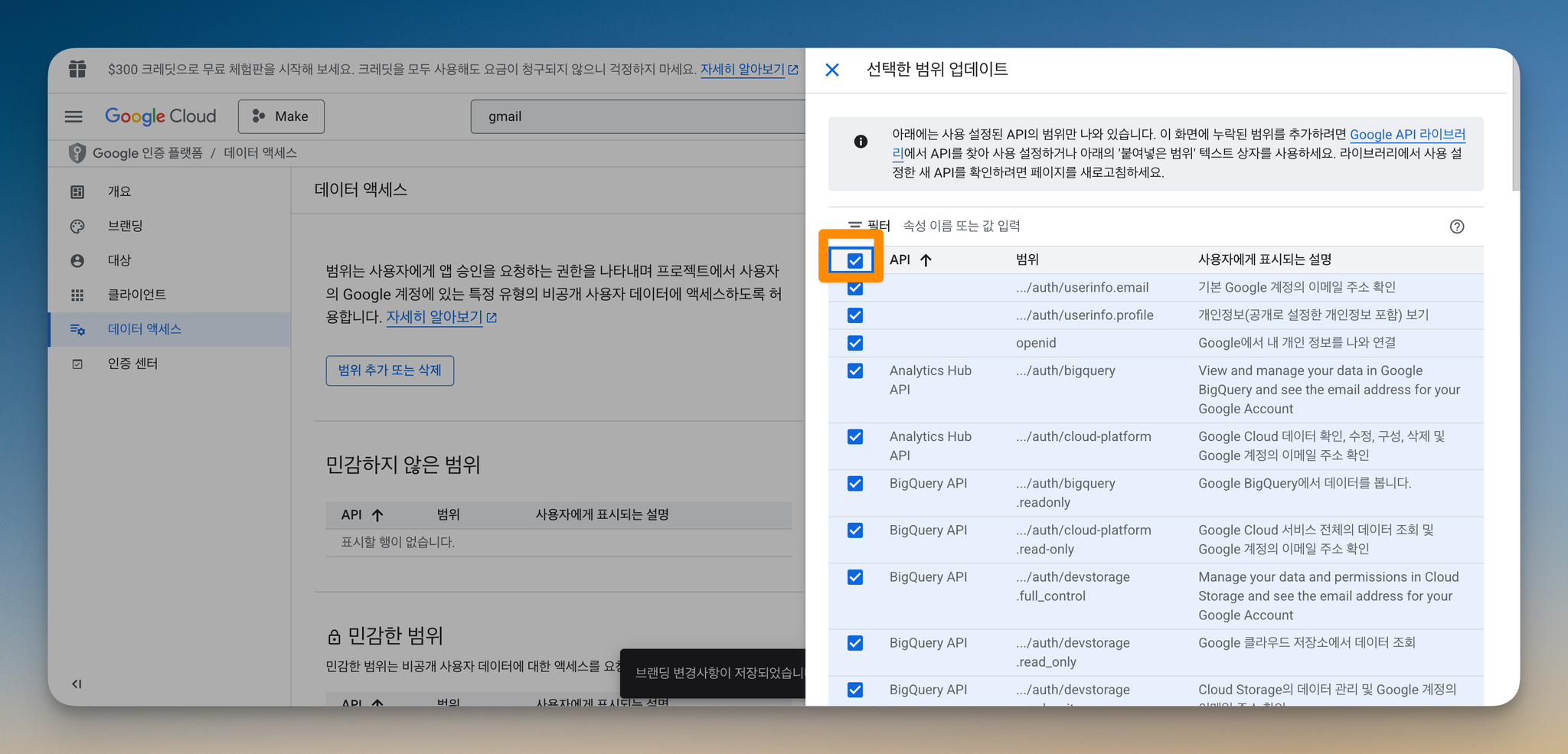1568x754 pixels.
Task: Click the shield icon in breadcrumb
Action: point(77,153)
